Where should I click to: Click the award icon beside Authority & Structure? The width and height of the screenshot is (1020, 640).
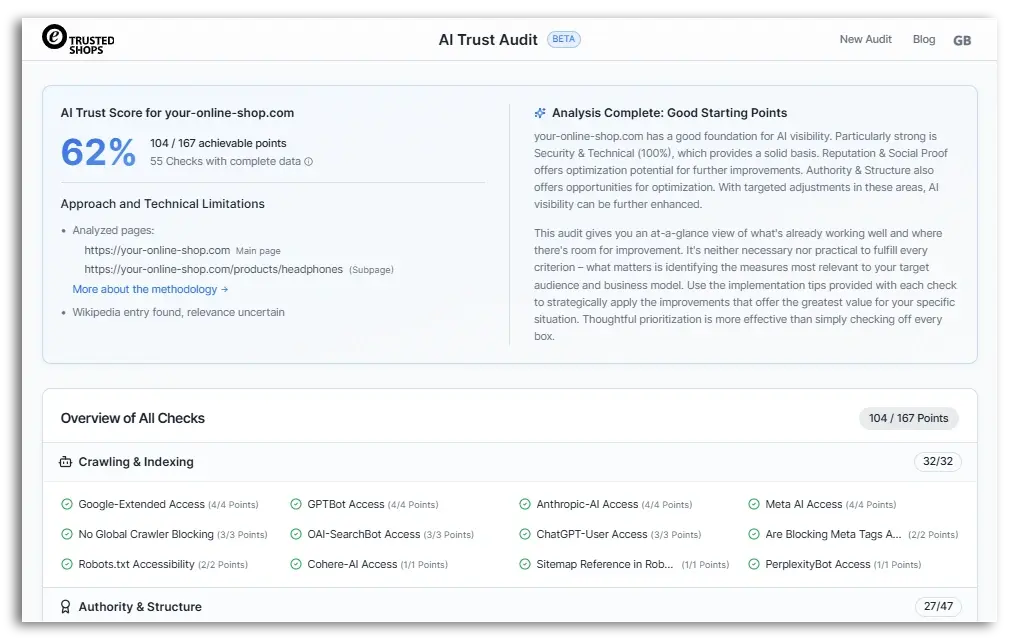pyautogui.click(x=66, y=607)
